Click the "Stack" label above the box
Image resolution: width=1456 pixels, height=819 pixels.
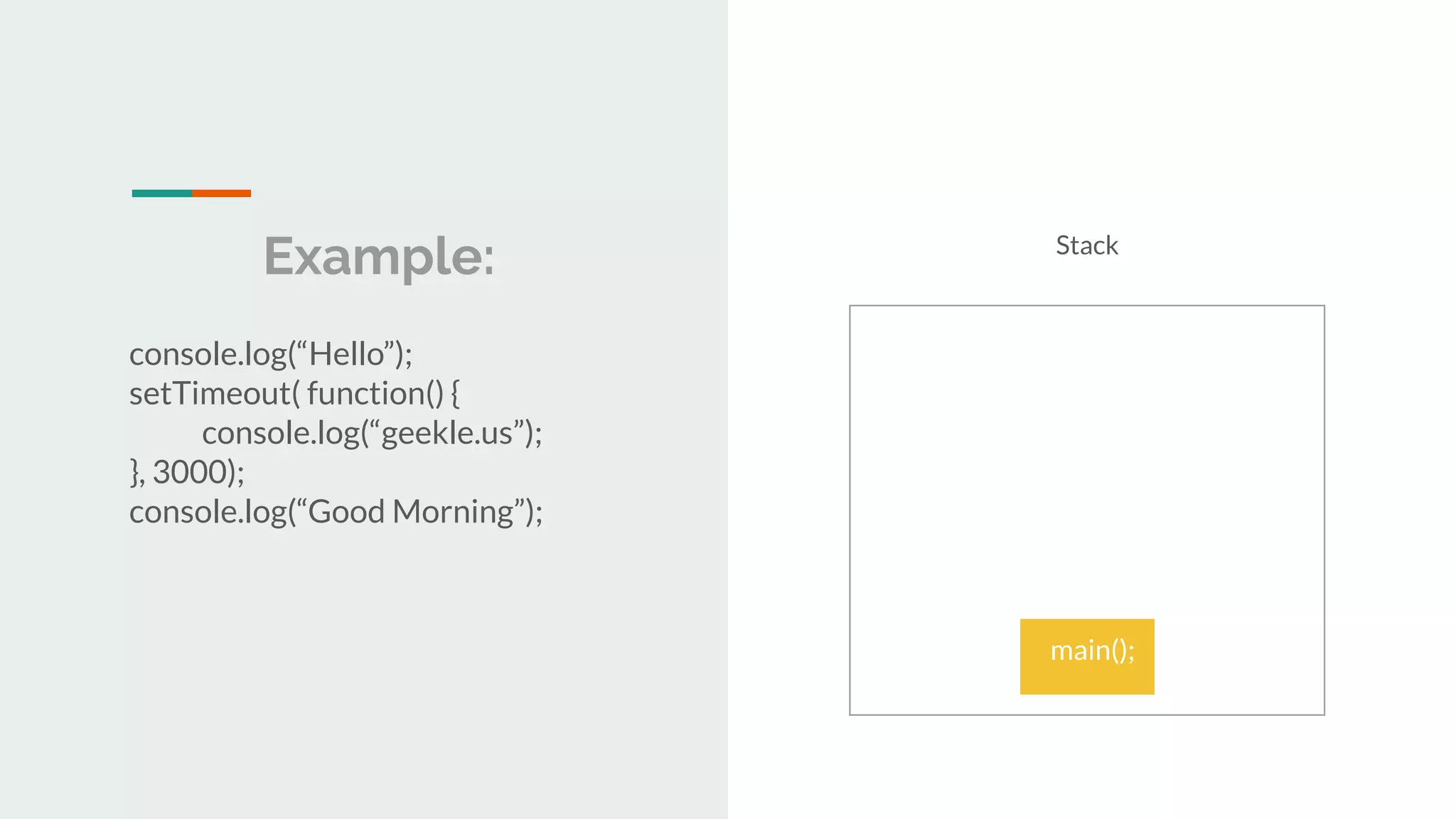(x=1086, y=245)
